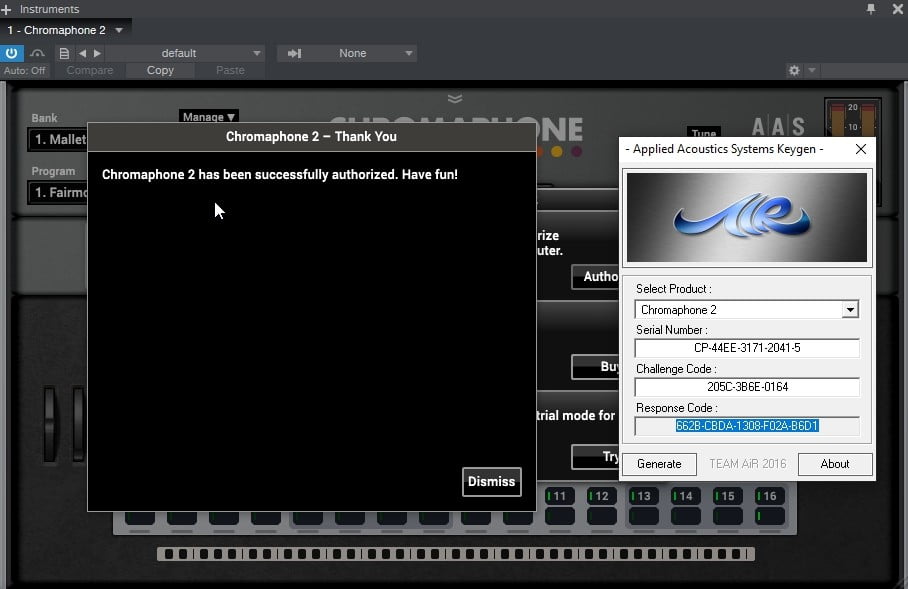Viewport: 908px width, 589px height.
Task: Select pad number 14
Action: pos(686,496)
